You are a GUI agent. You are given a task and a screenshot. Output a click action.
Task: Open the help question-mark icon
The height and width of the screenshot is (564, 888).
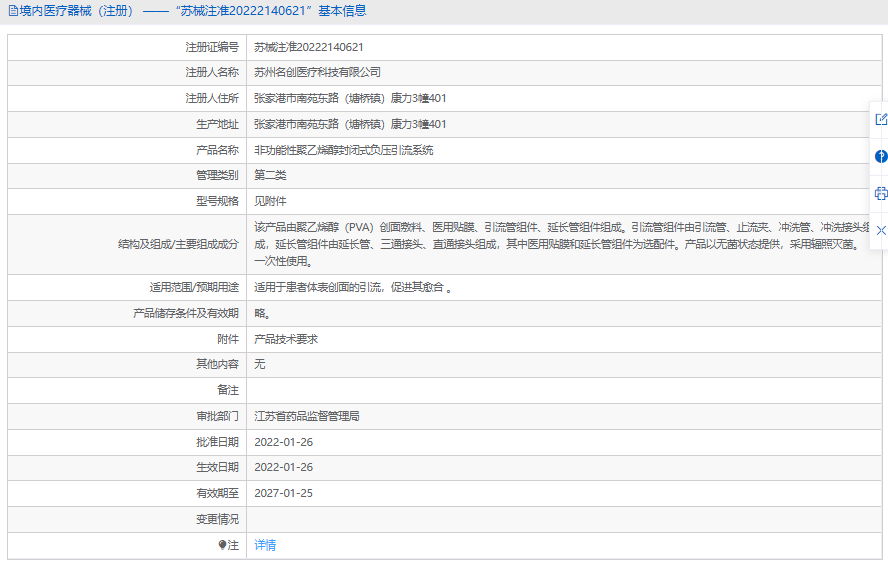pos(881,156)
